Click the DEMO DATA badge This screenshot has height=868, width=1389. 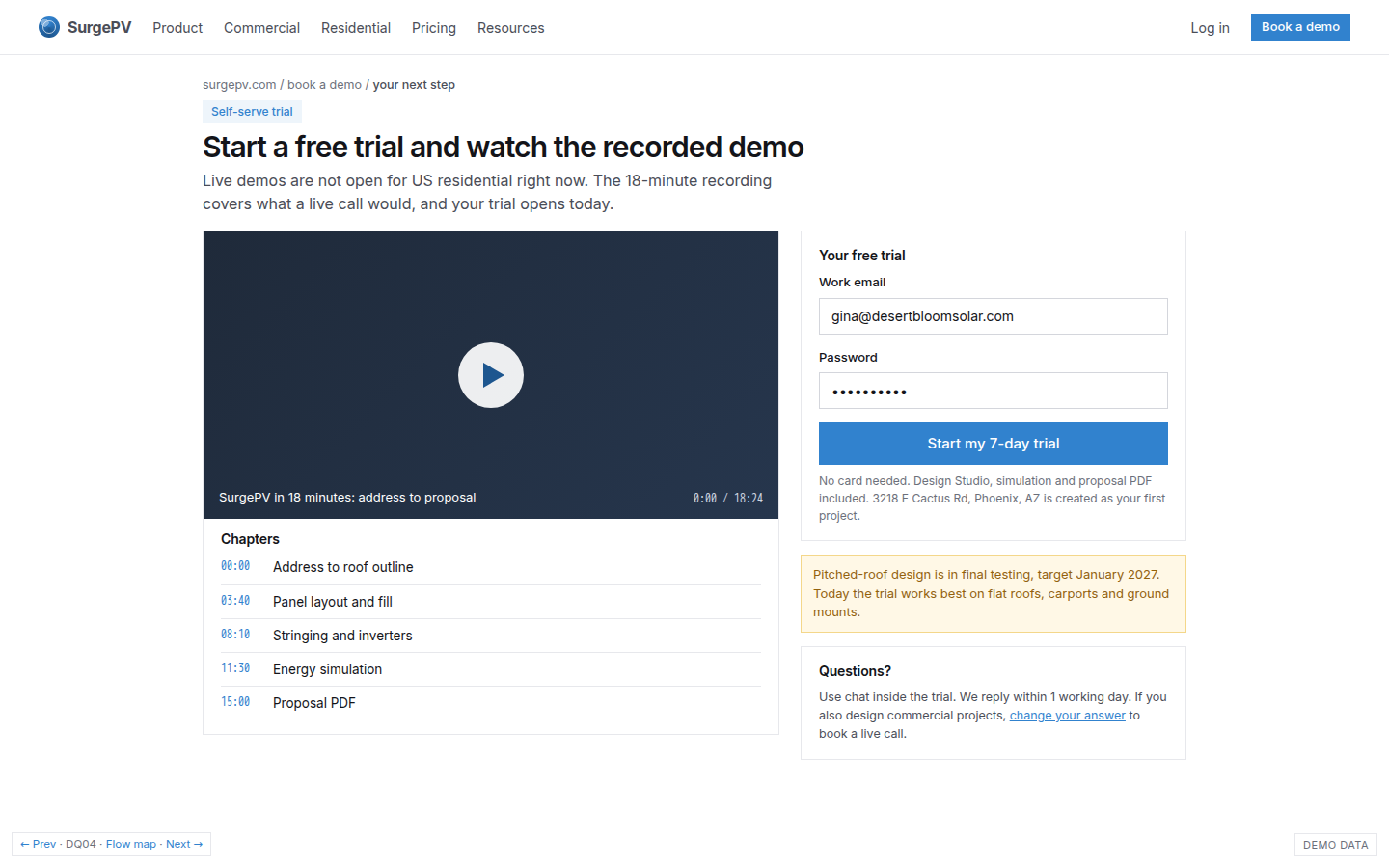tap(1335, 845)
